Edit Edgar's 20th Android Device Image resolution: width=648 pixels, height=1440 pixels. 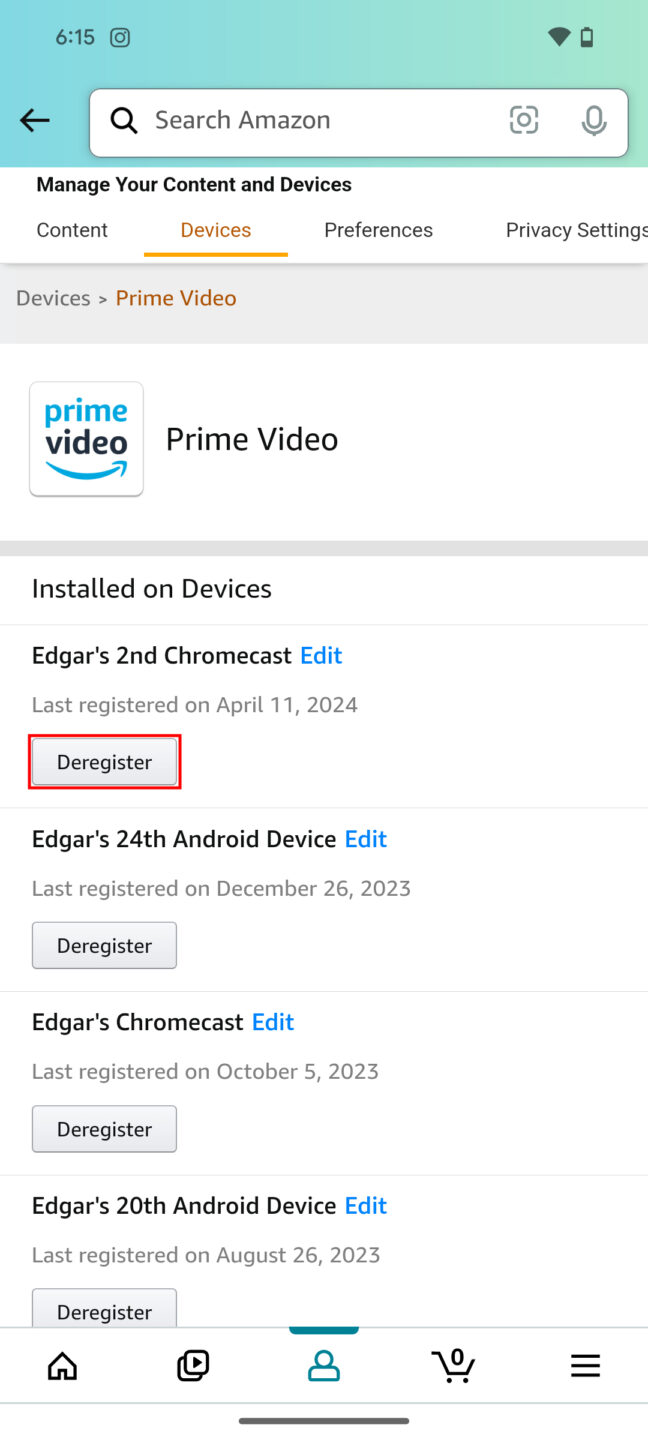coord(365,1205)
